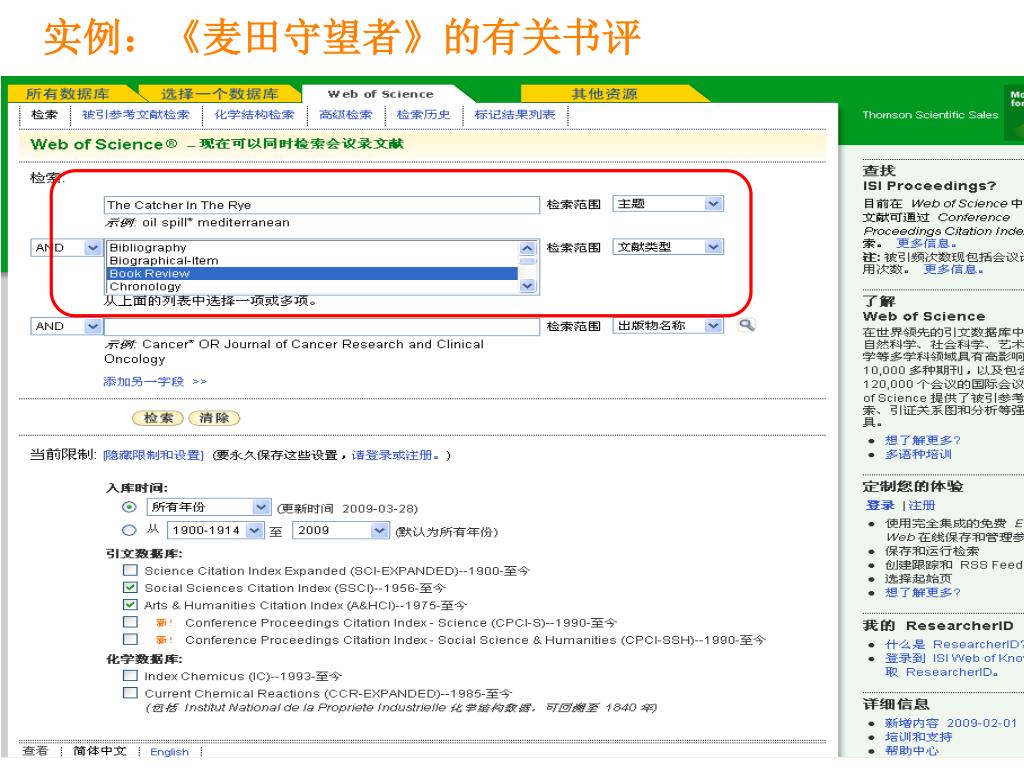This screenshot has width=1024, height=768.
Task: Uncheck Social Sciences Citation Index box
Action: [x=131, y=587]
